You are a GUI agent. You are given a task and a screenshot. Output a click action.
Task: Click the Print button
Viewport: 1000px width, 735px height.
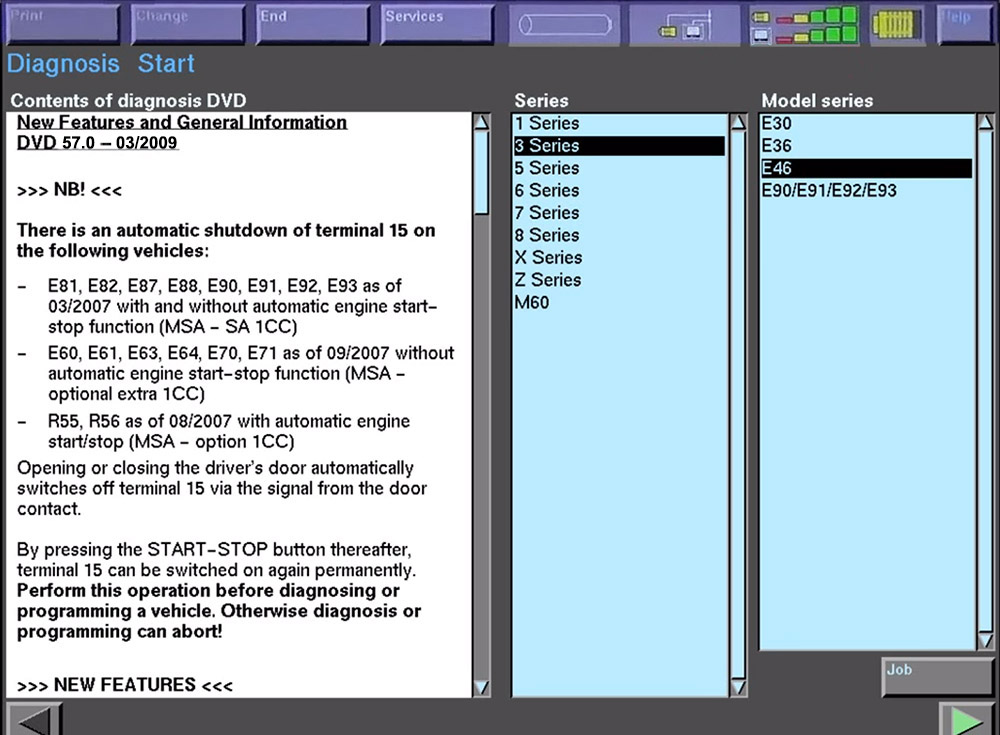pos(62,24)
